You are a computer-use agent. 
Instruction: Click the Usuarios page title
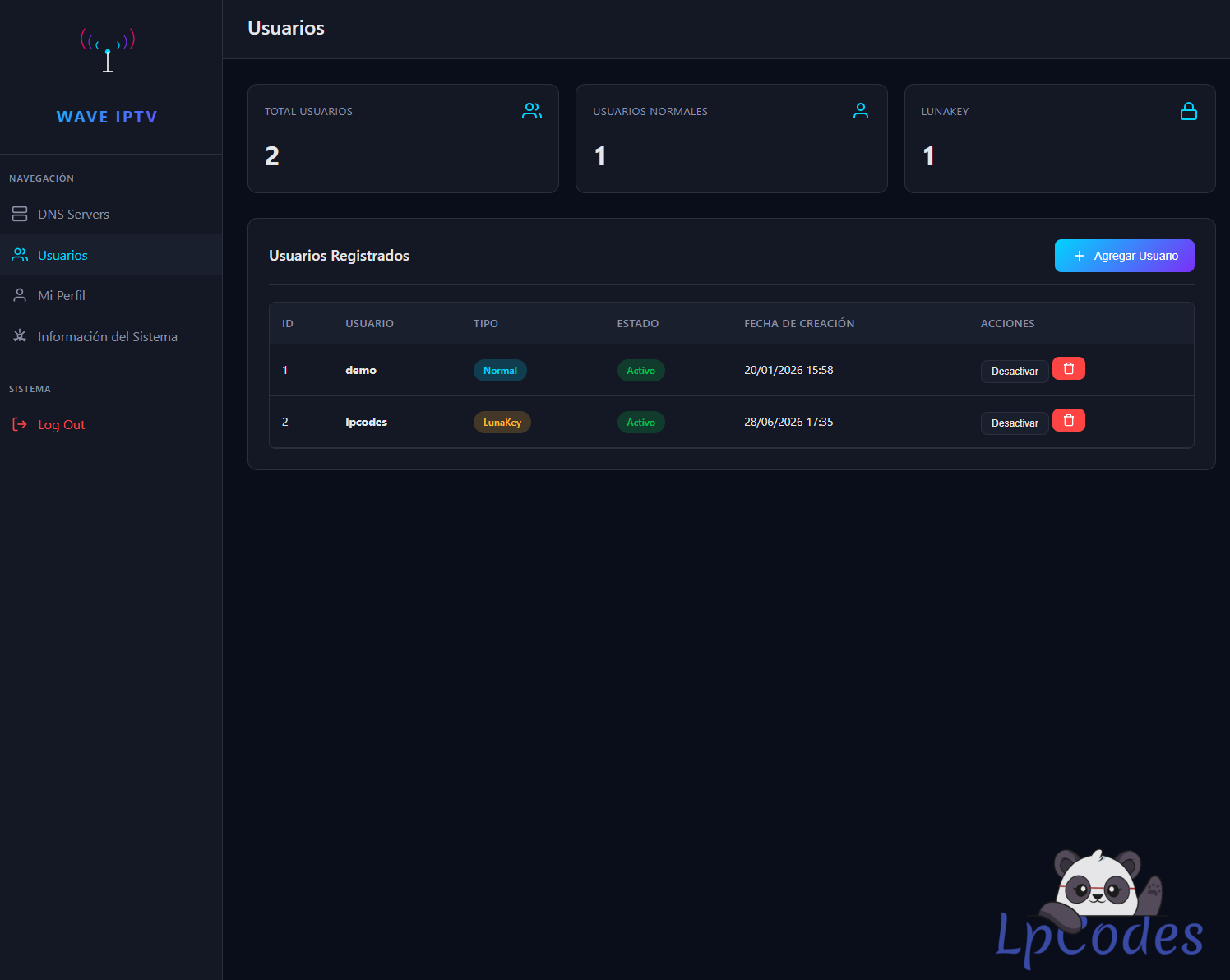coord(286,28)
